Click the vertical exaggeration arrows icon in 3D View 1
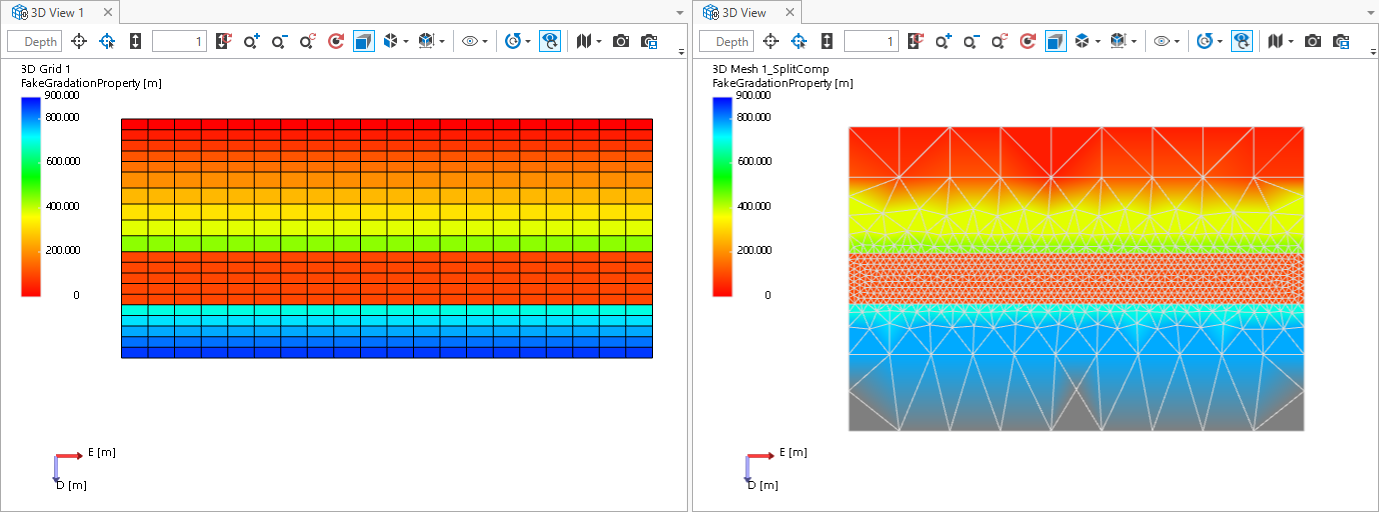 point(135,41)
